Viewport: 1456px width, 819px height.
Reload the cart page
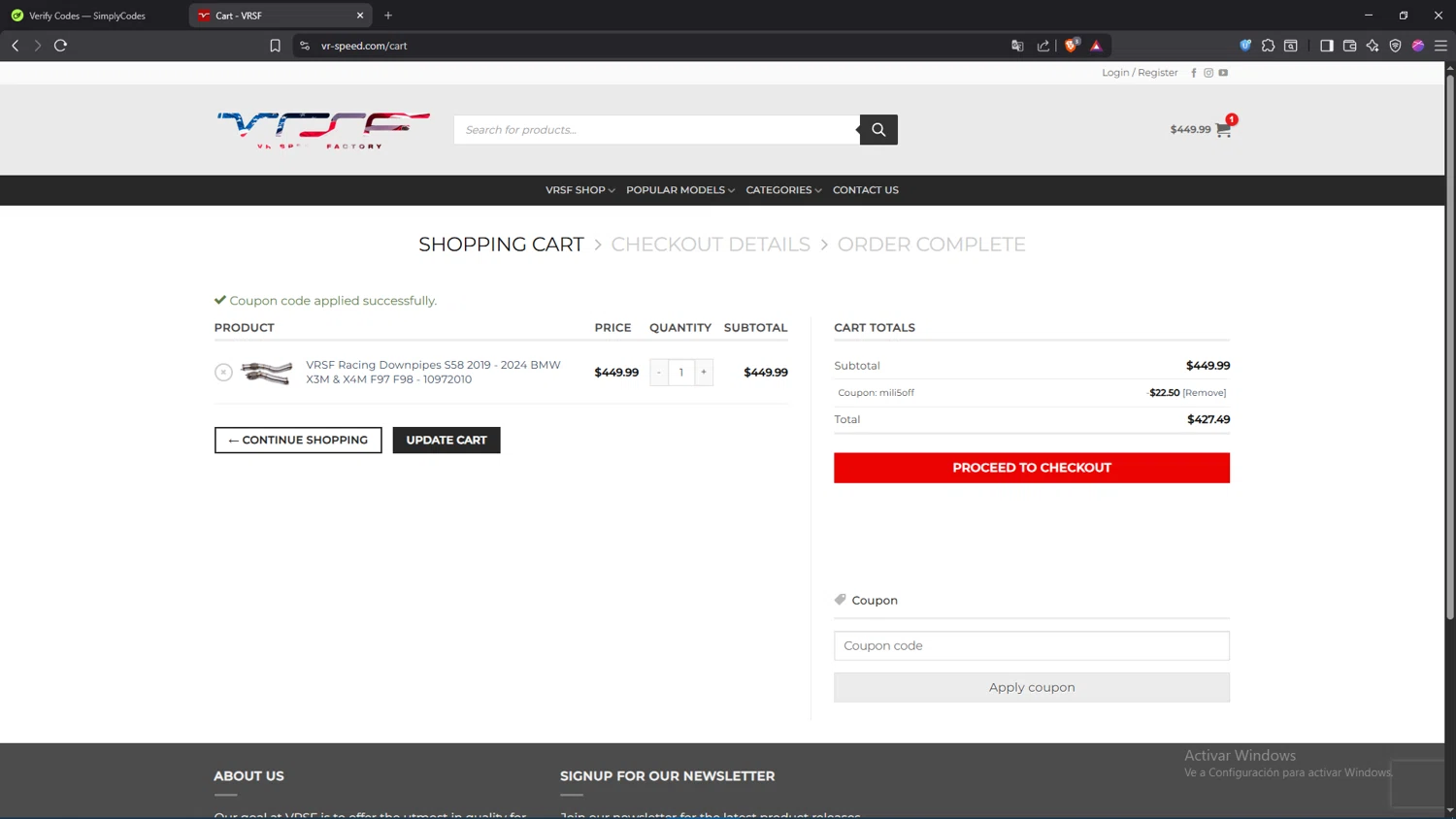click(60, 46)
